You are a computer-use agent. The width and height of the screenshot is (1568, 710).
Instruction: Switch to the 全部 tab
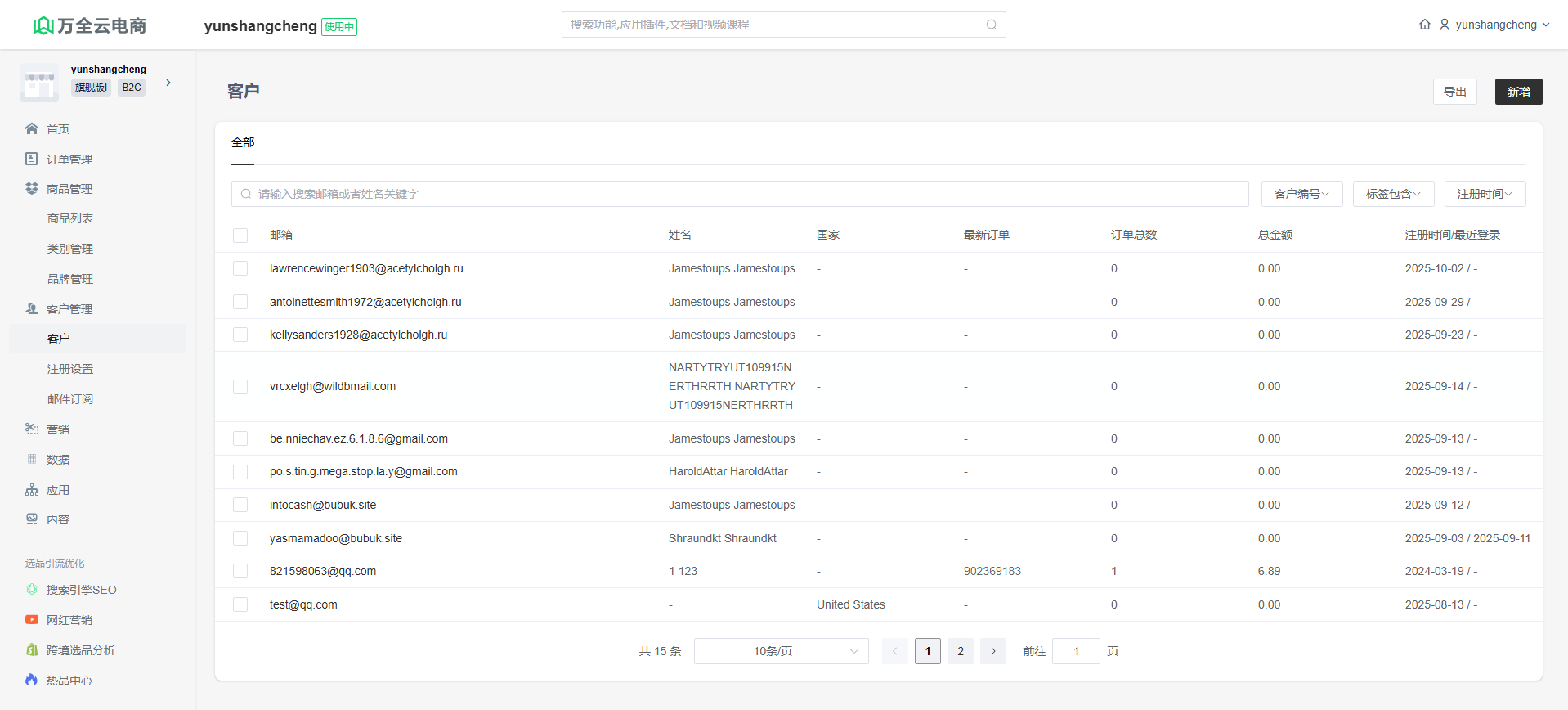coord(243,142)
